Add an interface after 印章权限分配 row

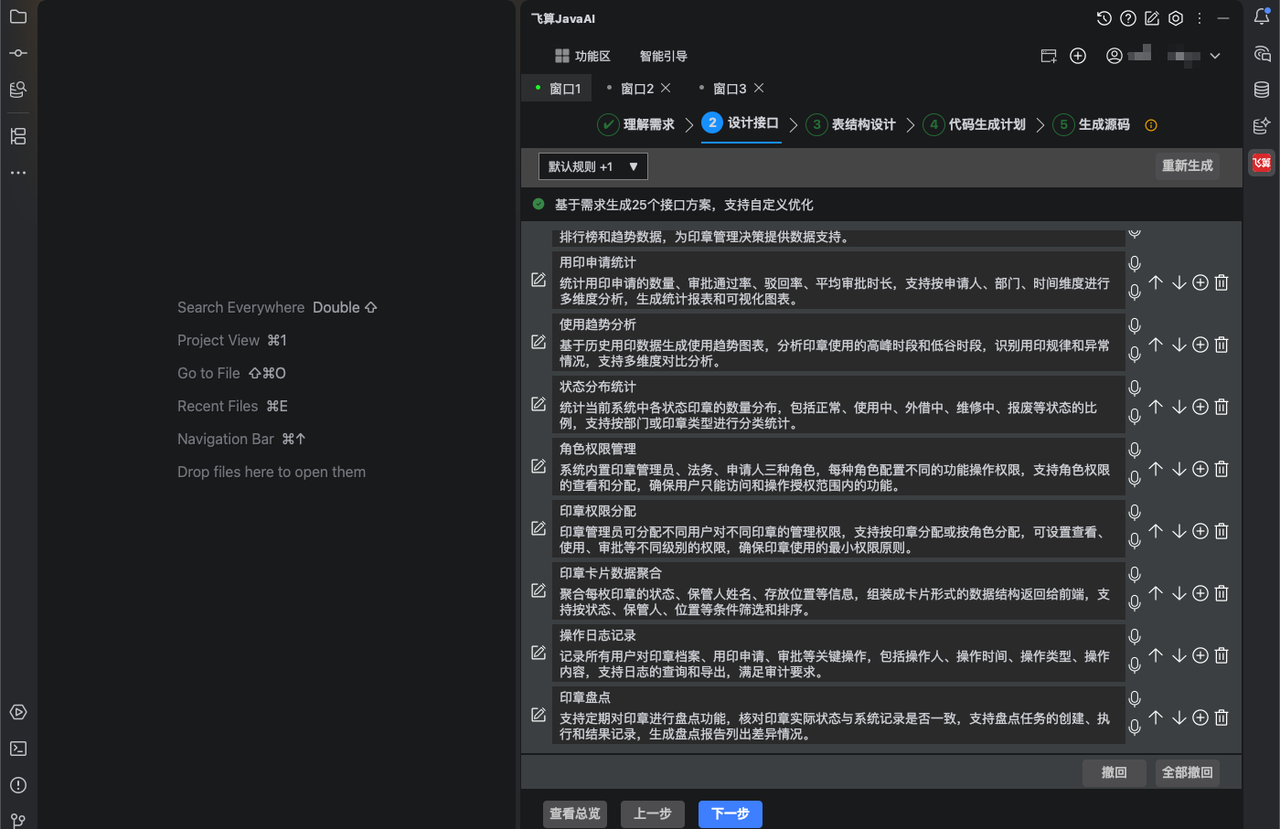1200,531
